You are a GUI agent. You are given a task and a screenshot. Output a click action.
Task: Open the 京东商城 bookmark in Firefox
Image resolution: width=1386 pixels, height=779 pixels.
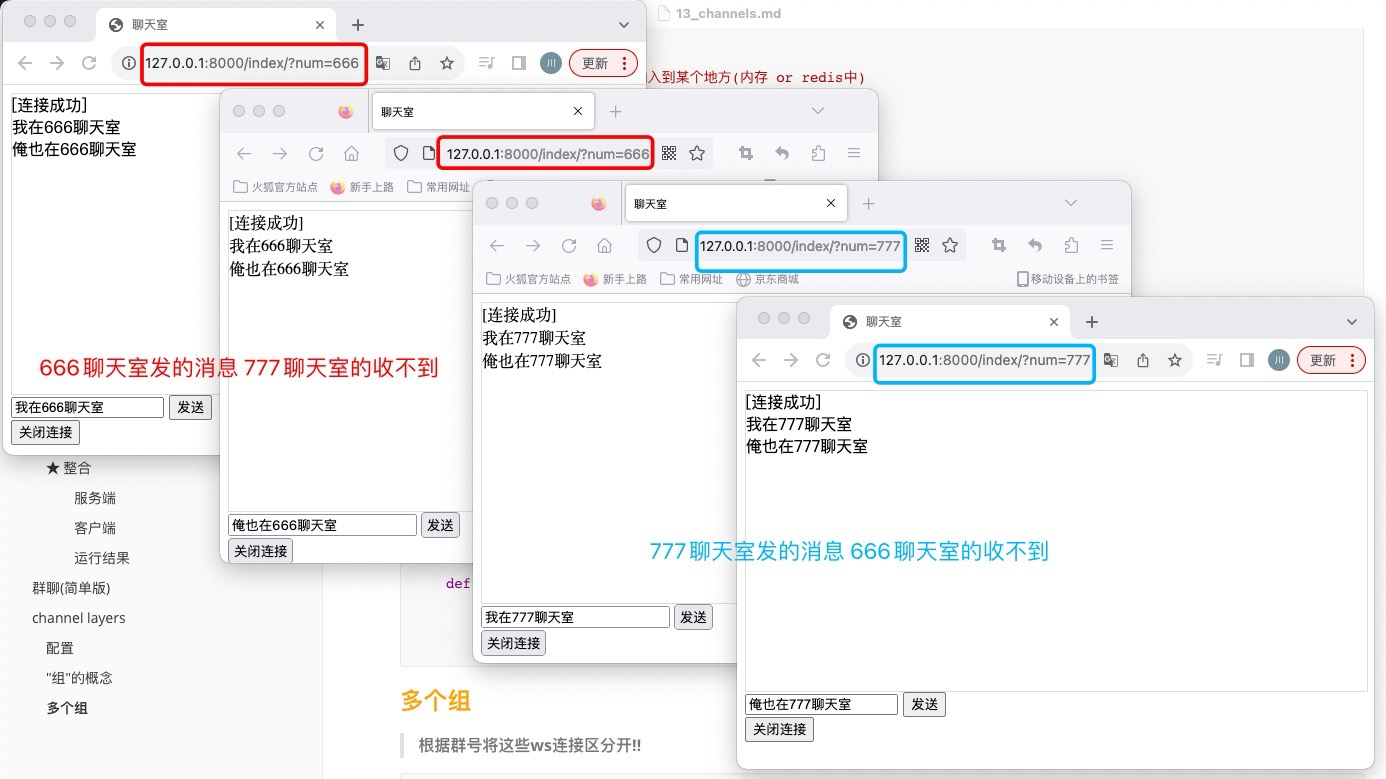[776, 279]
